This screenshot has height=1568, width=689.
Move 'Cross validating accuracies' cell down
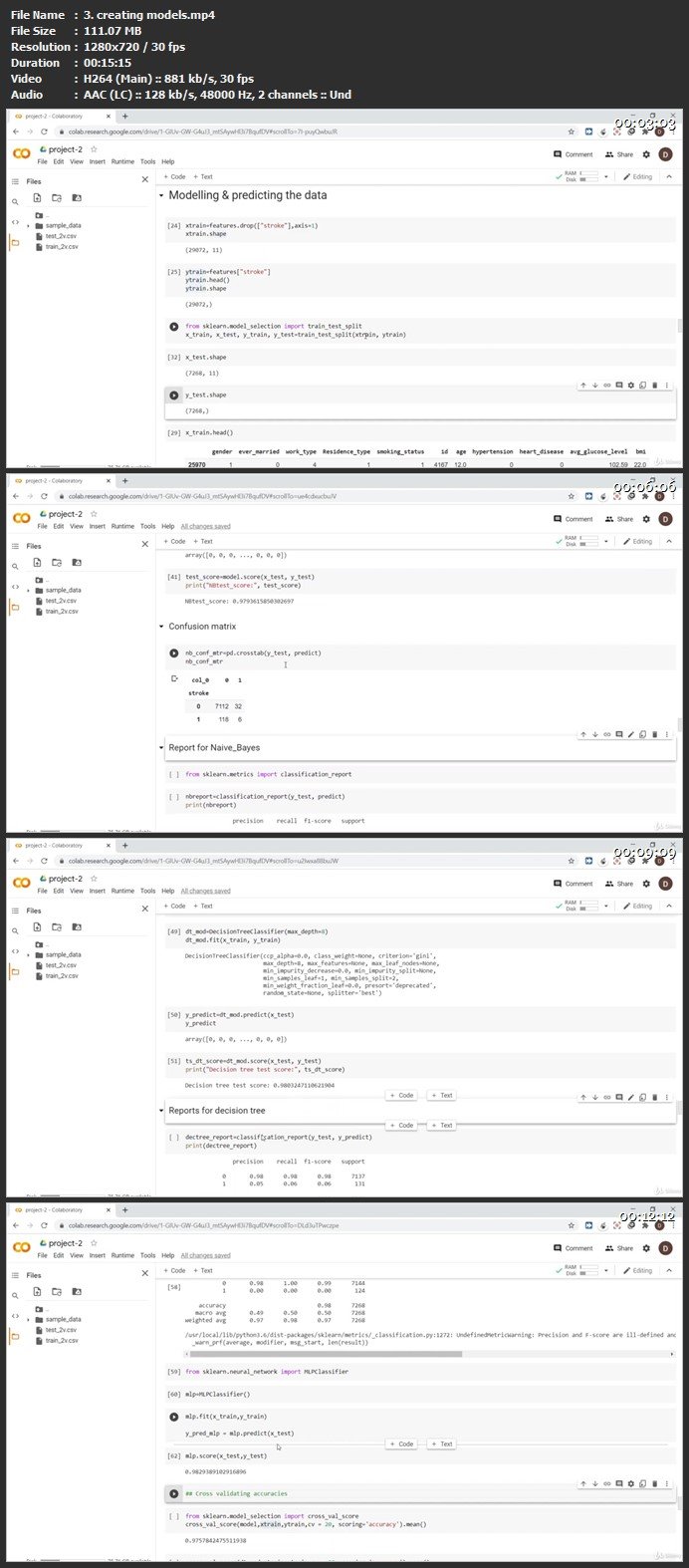[595, 1484]
